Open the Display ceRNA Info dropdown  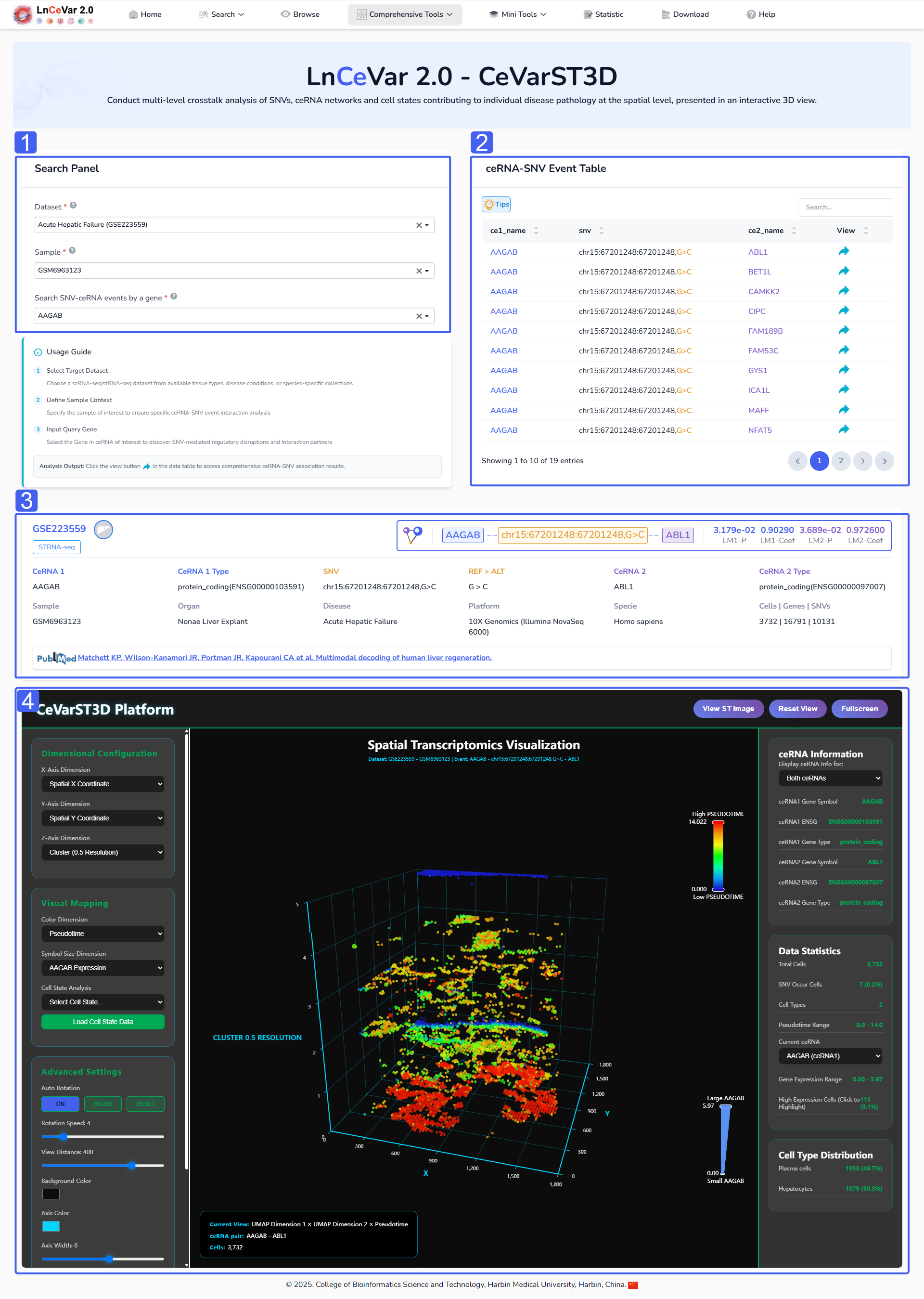830,778
